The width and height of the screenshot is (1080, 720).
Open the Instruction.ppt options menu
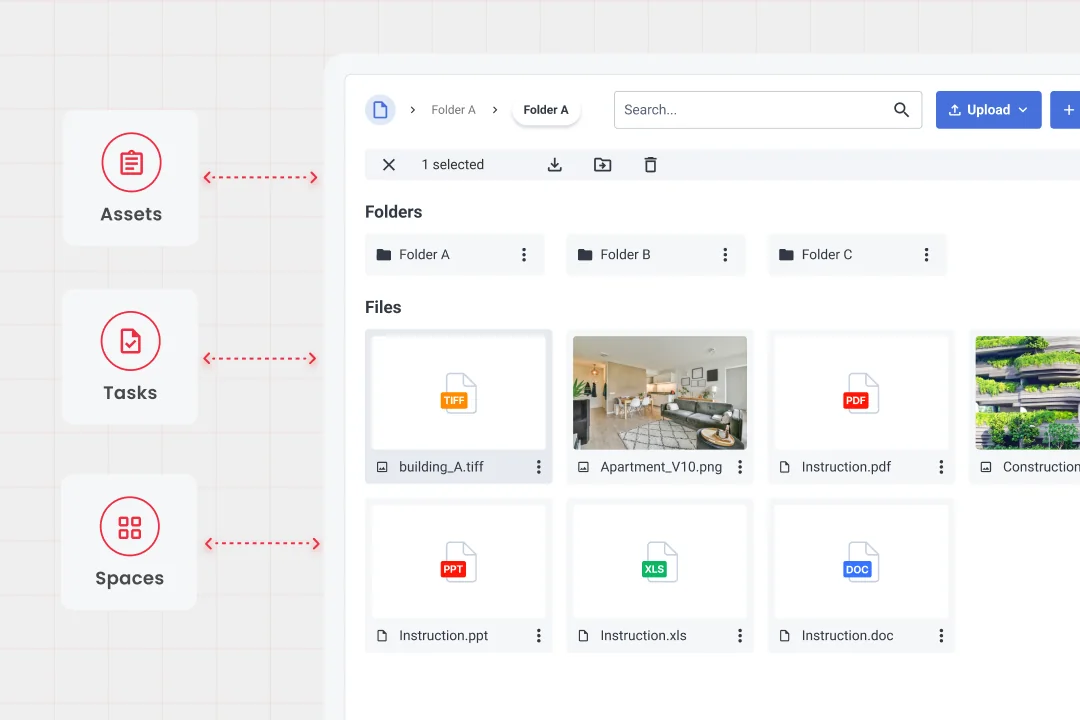pyautogui.click(x=539, y=636)
